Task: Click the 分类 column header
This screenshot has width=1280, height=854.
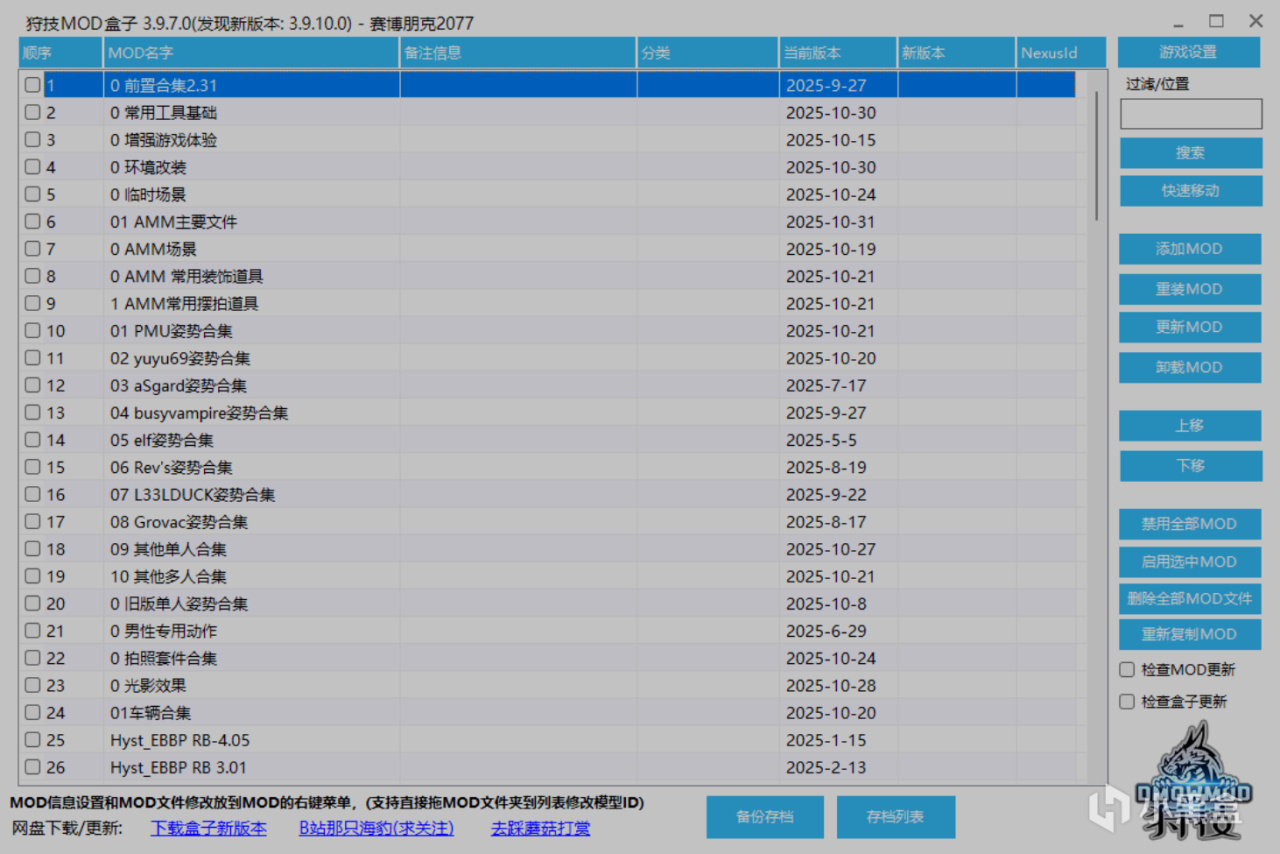Action: (708, 53)
